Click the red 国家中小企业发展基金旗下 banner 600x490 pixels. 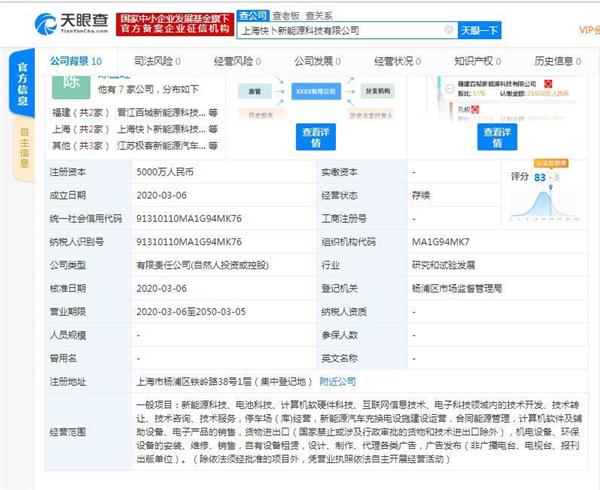pyautogui.click(x=175, y=24)
